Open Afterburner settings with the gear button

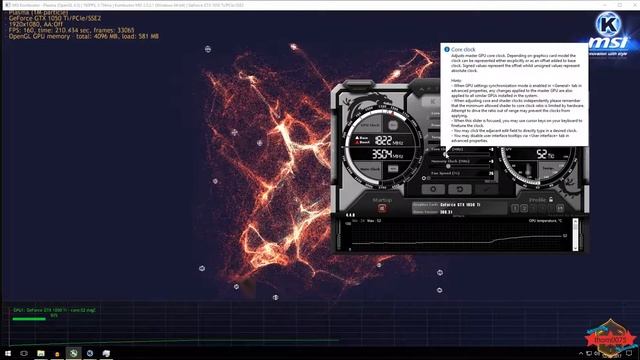pos(433,189)
